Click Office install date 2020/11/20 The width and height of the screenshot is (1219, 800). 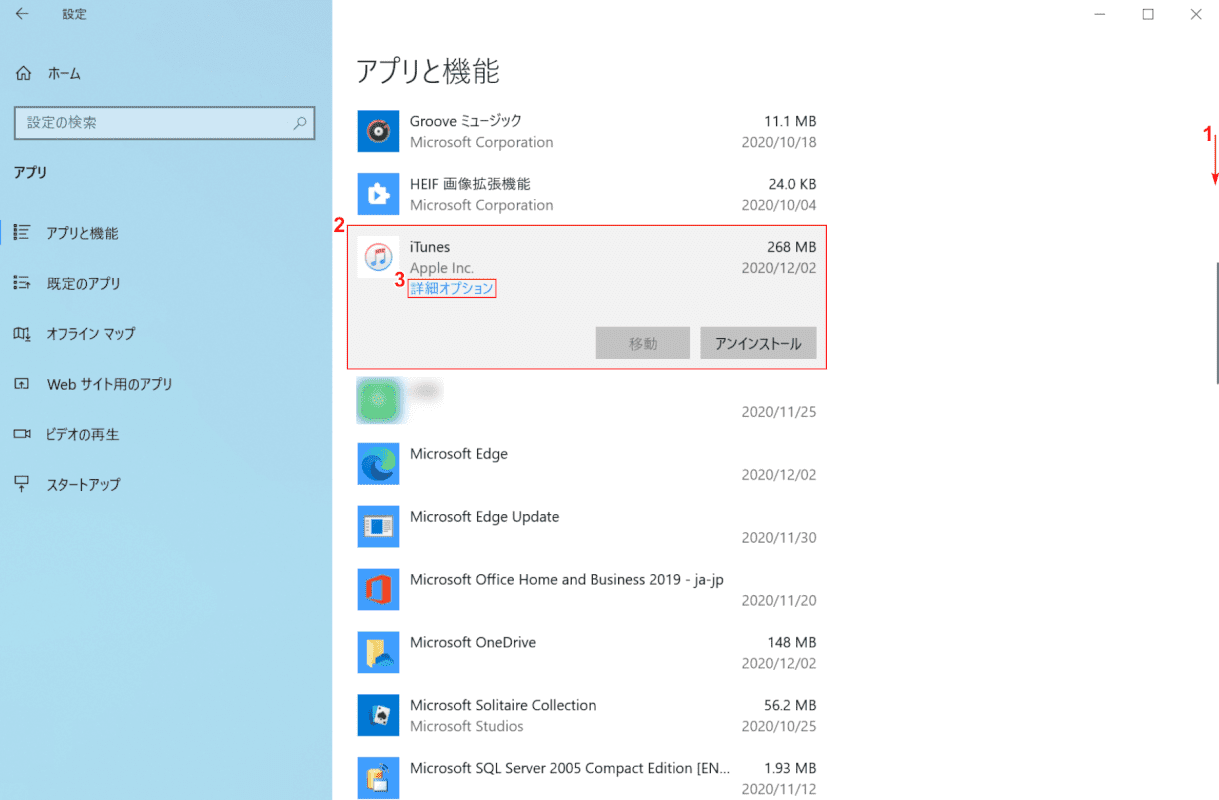779,601
